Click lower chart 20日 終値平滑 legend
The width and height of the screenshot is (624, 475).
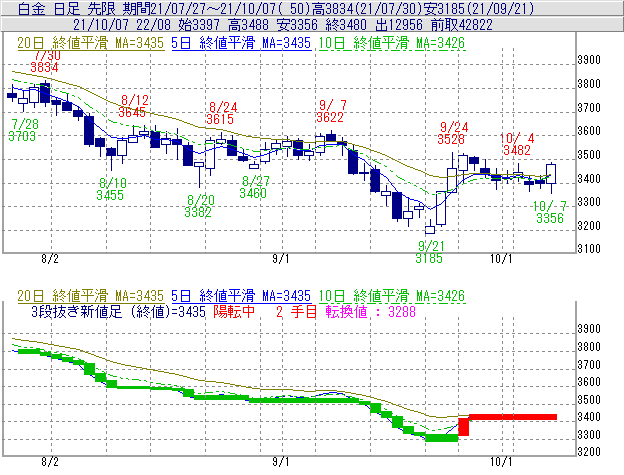click(91, 296)
